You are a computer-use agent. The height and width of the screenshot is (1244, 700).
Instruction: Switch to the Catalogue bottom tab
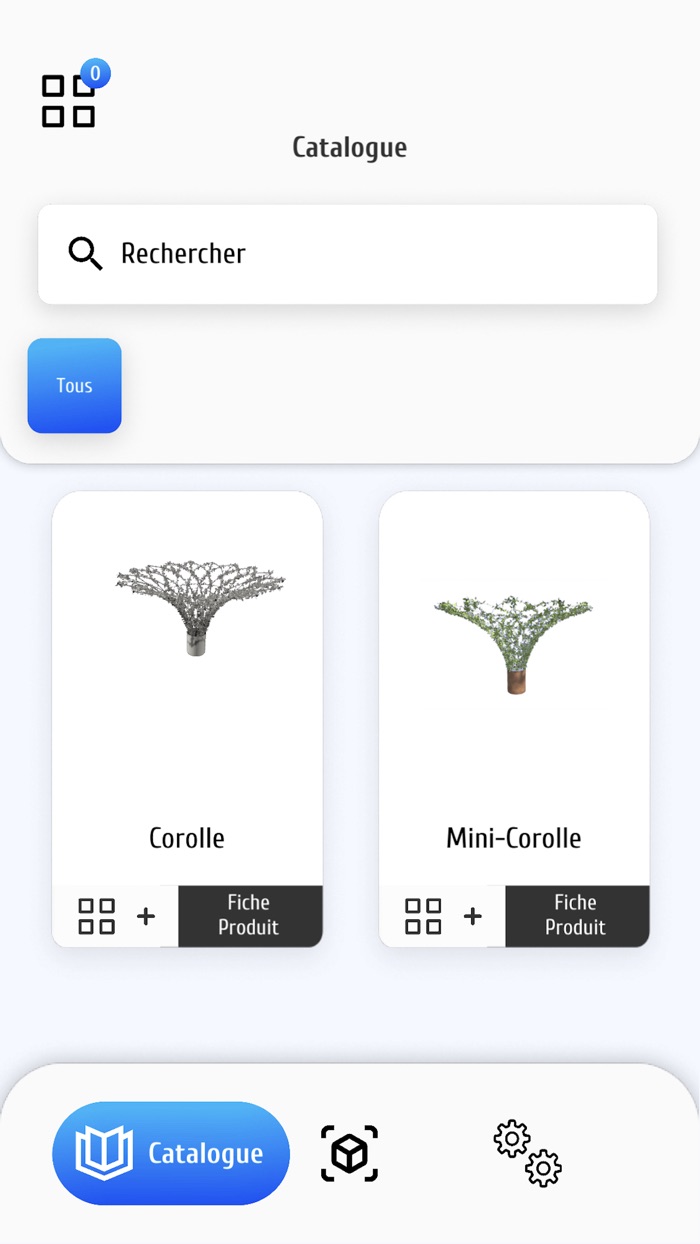pos(206,1154)
